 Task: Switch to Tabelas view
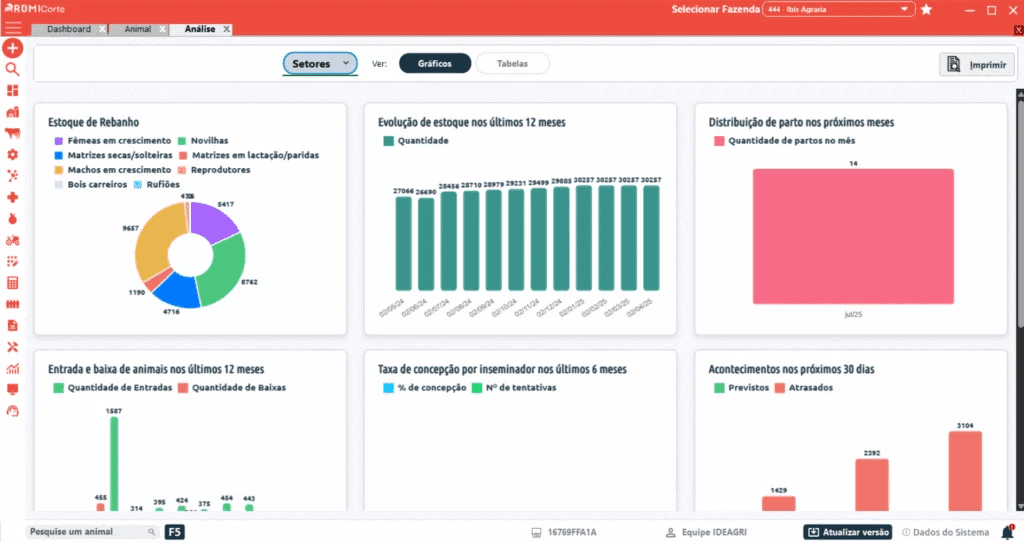click(513, 63)
